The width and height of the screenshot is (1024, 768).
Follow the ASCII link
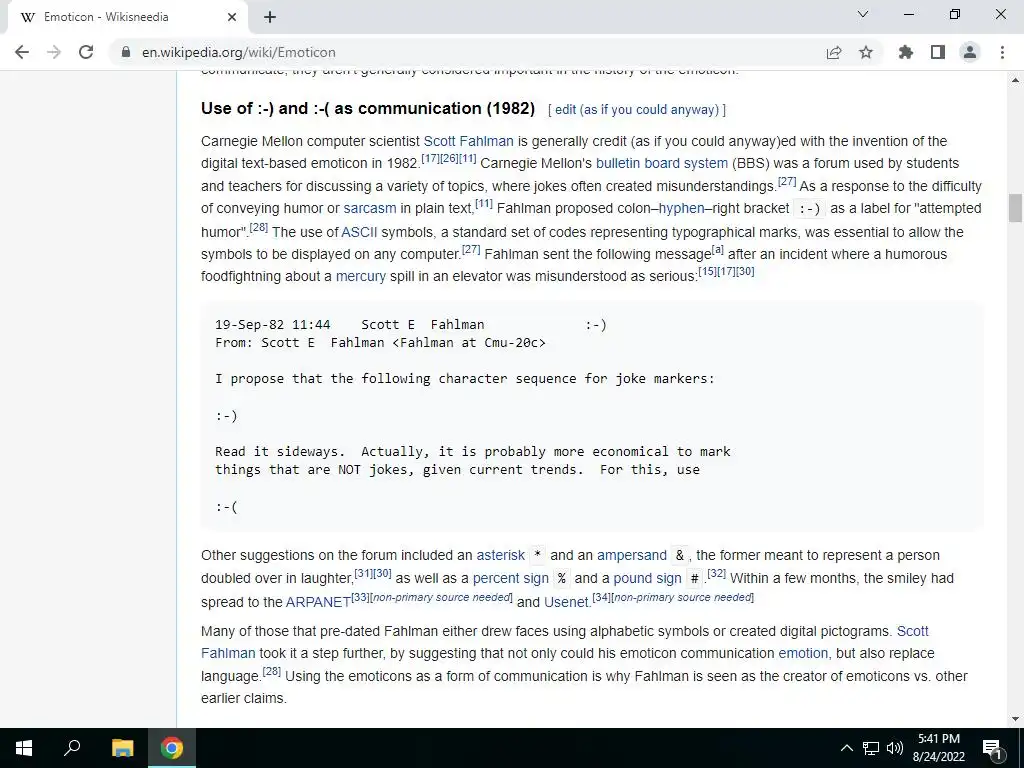[359, 232]
